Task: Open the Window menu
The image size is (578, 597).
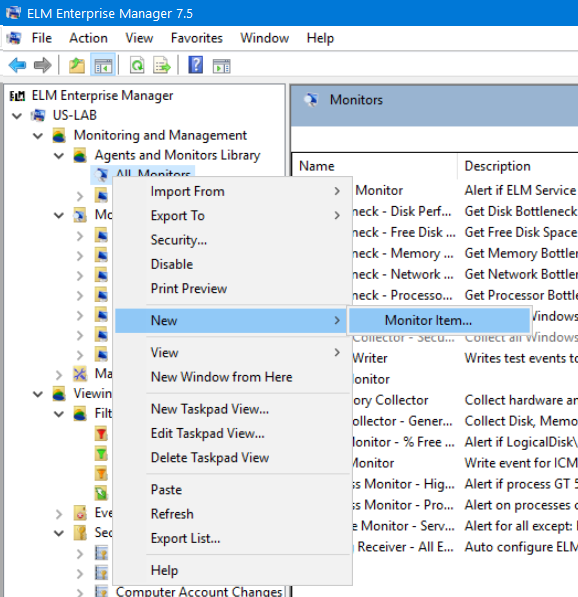Action: tap(265, 38)
